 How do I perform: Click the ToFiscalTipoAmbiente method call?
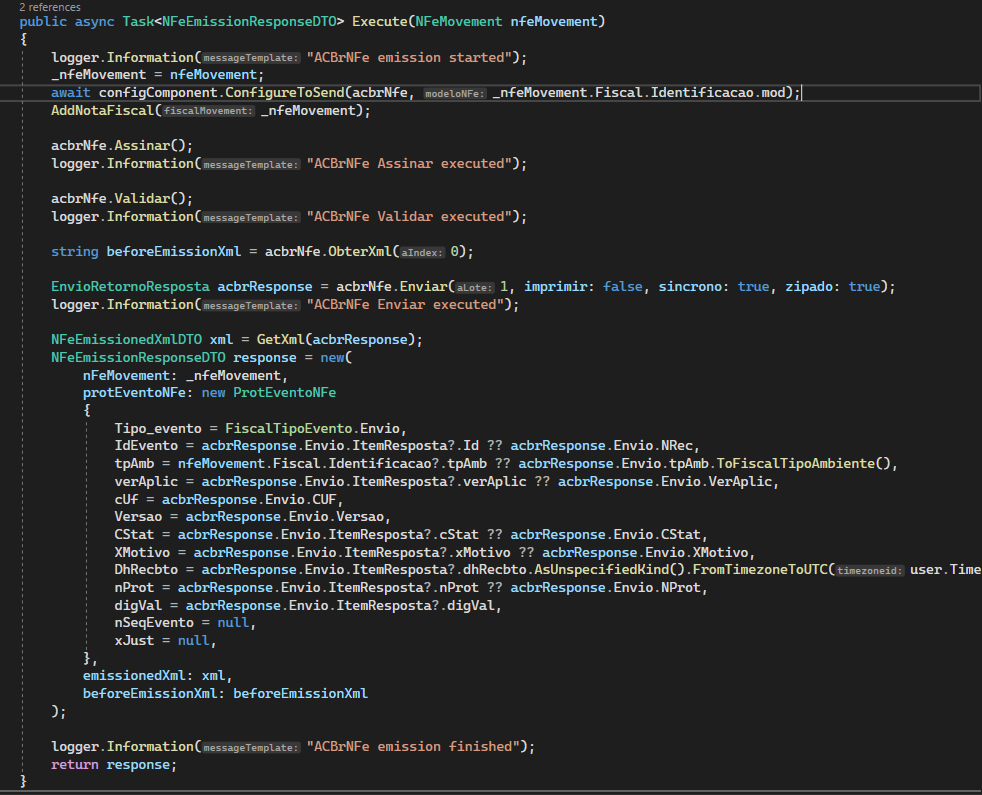pos(795,464)
